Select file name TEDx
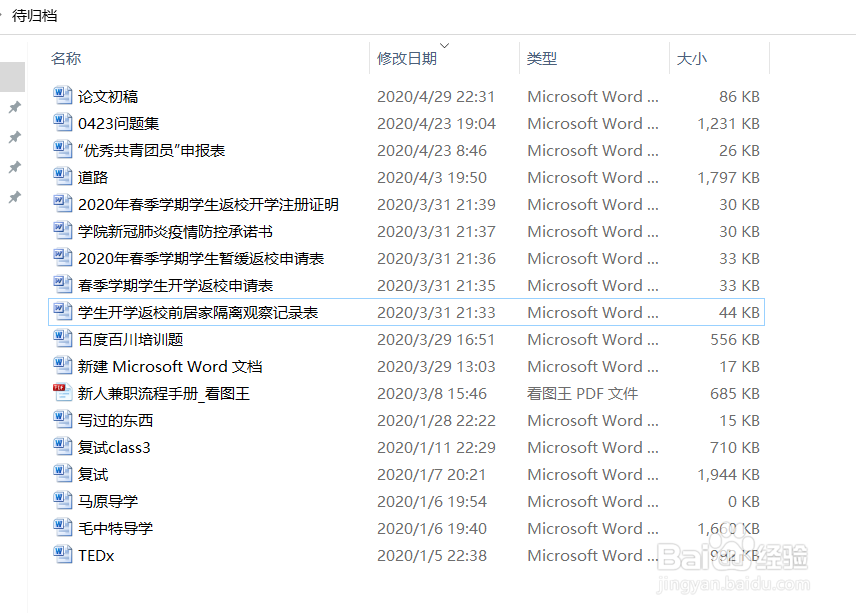This screenshot has height=613, width=856. pyautogui.click(x=96, y=556)
